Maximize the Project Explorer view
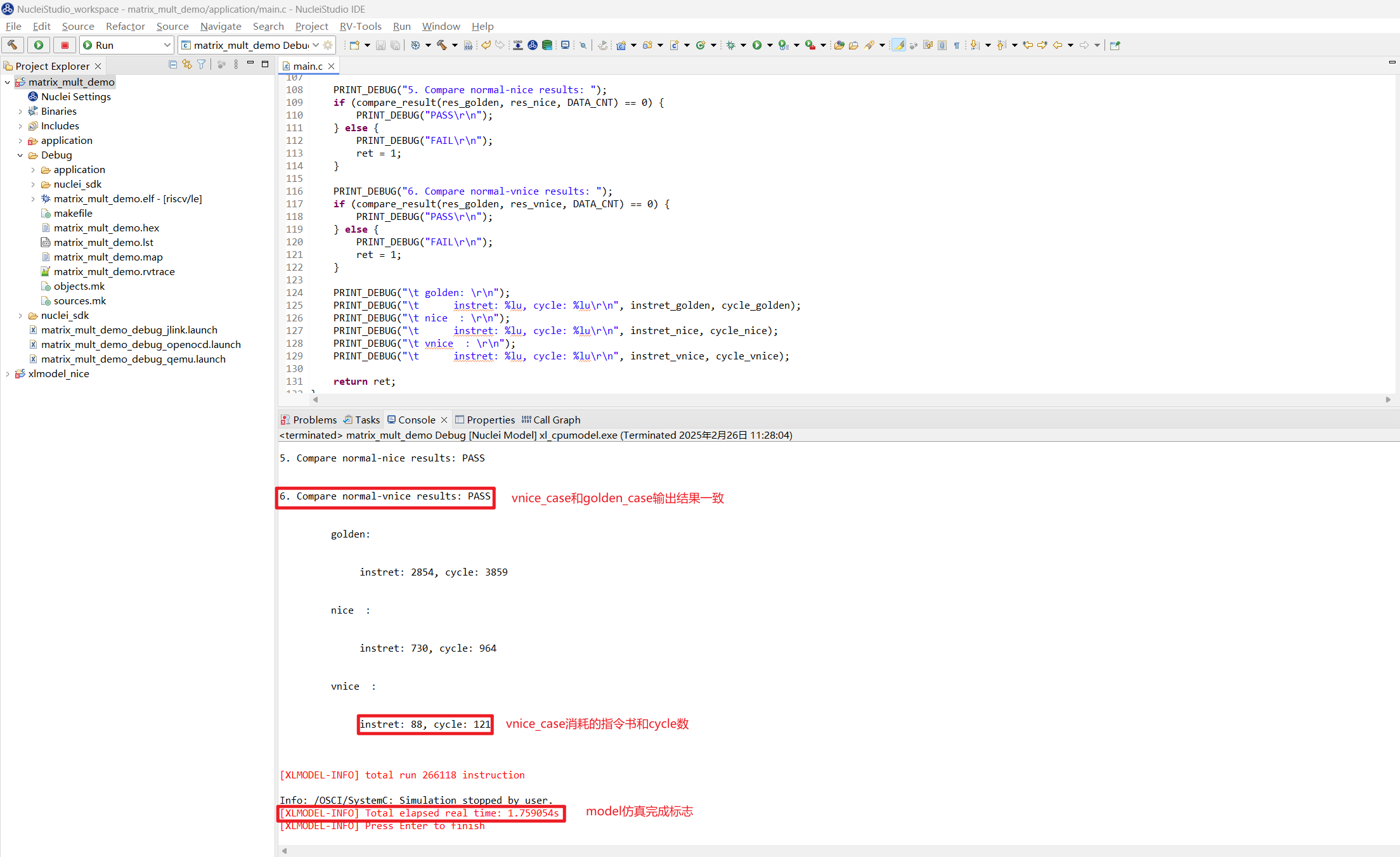 point(265,64)
